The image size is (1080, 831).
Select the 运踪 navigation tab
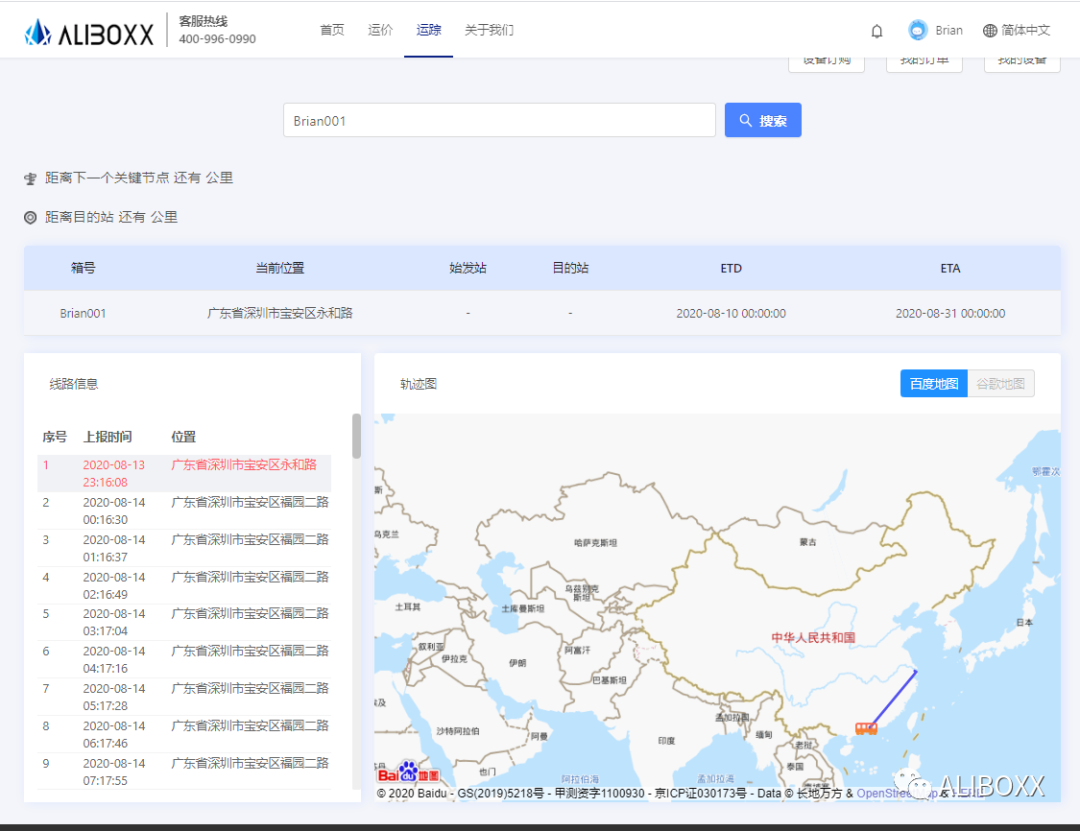coord(429,30)
